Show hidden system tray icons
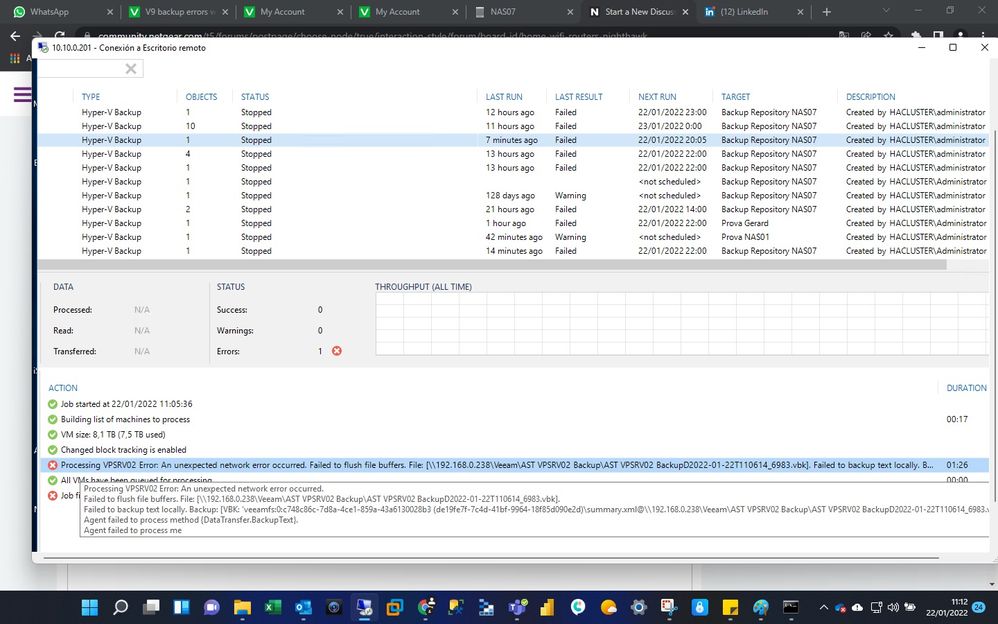998x624 pixels. [823, 607]
